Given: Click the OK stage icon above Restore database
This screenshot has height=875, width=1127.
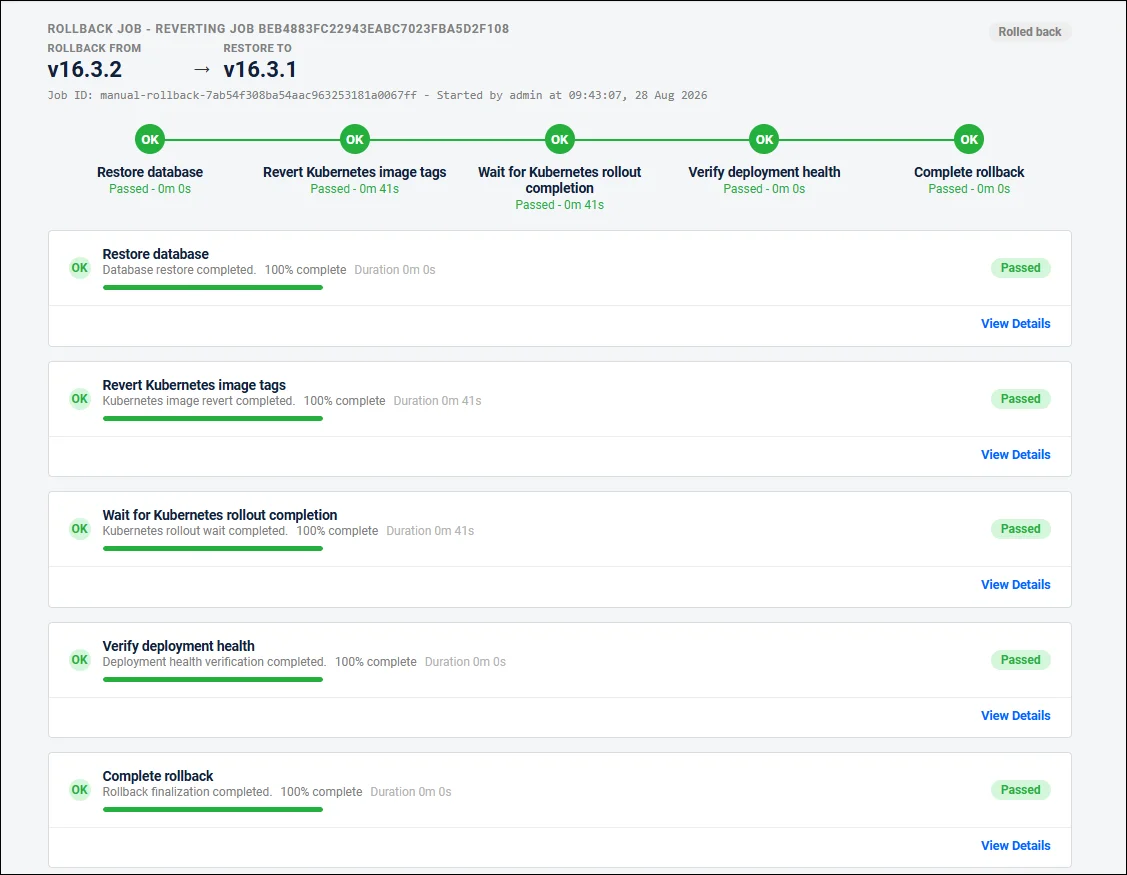Looking at the screenshot, I should (150, 139).
